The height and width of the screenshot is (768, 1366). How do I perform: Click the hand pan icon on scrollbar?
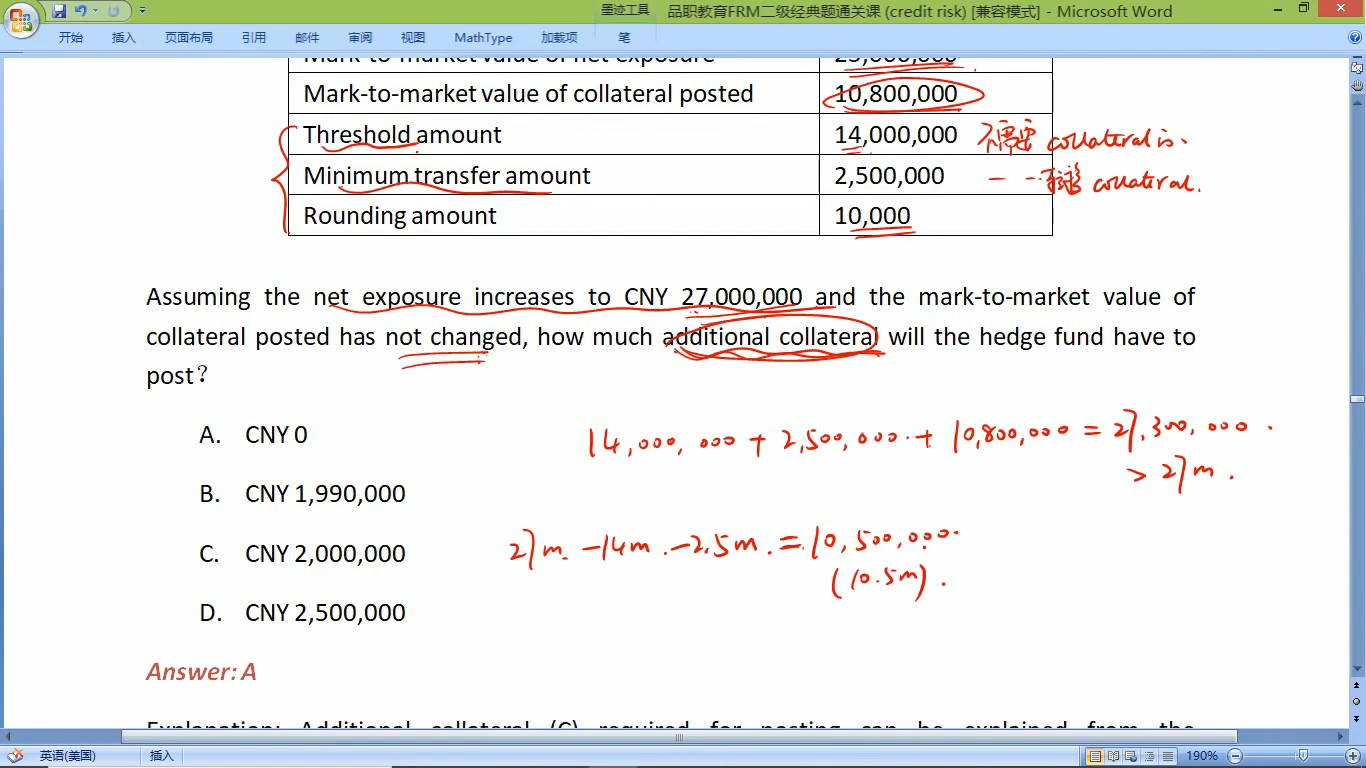click(1357, 86)
